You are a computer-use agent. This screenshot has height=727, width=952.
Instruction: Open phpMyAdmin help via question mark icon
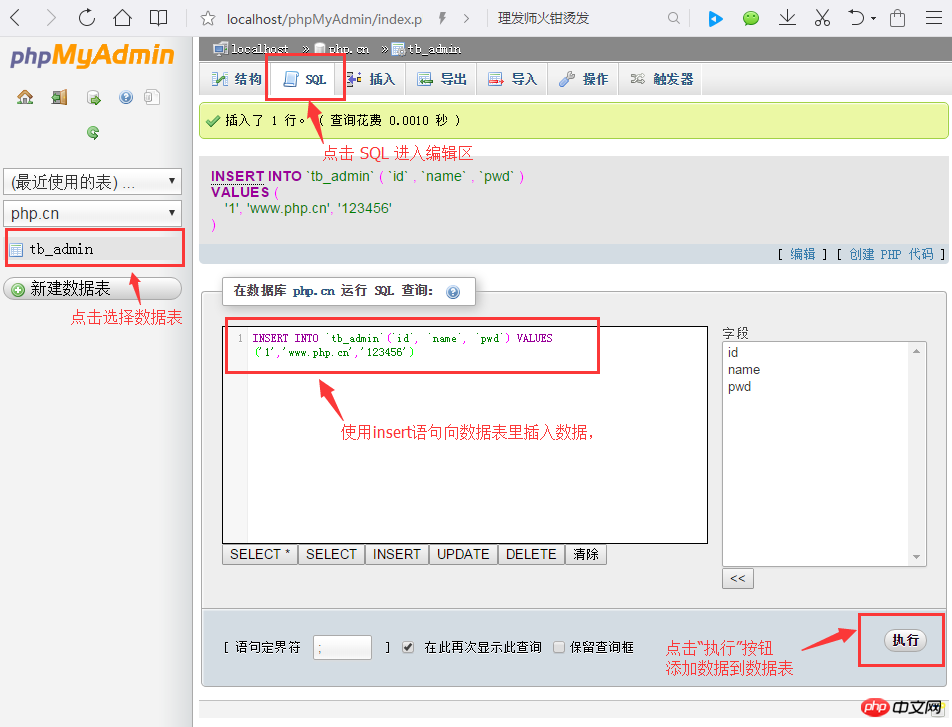[x=124, y=97]
